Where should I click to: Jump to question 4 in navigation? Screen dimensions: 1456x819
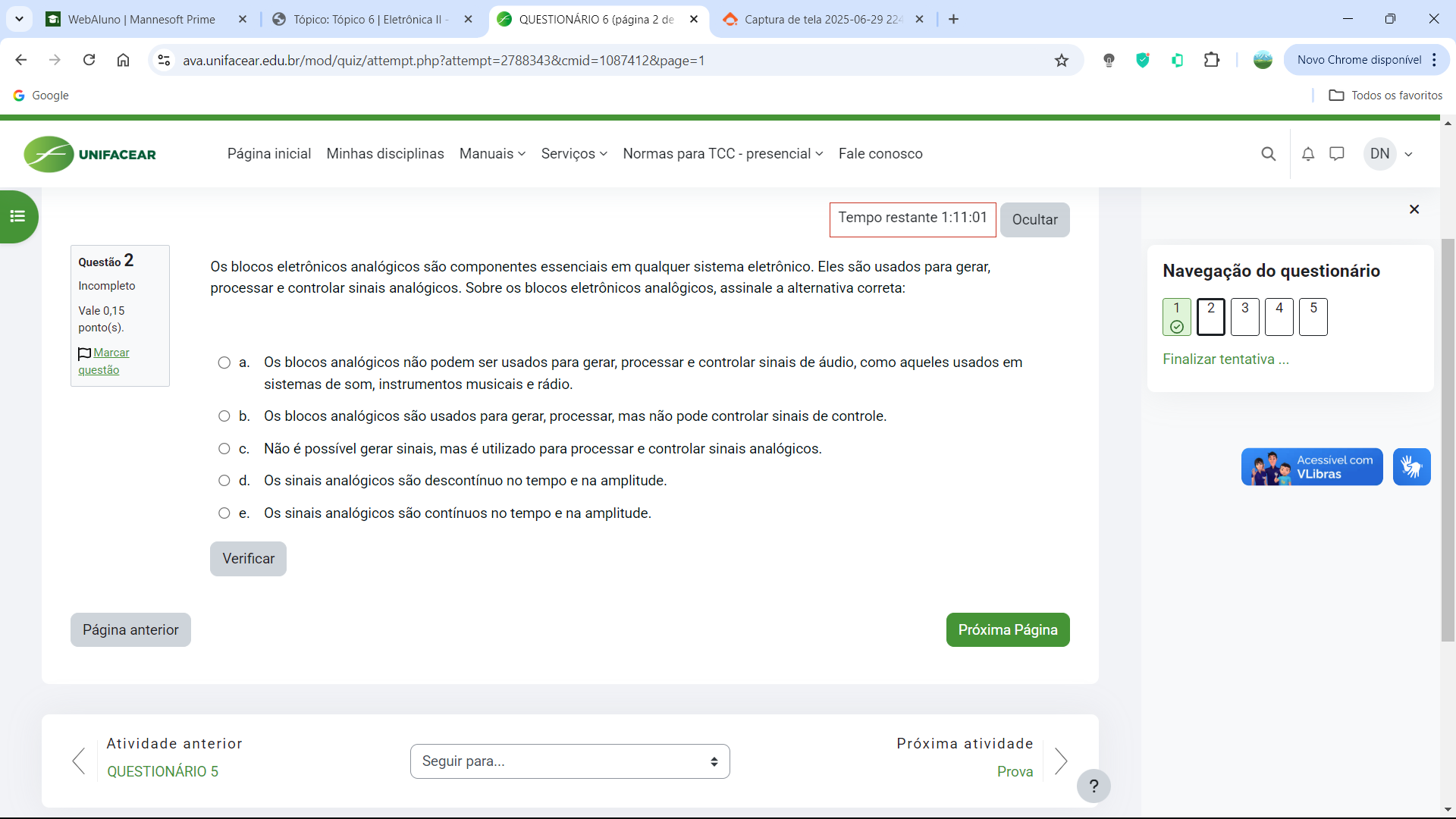(1279, 317)
